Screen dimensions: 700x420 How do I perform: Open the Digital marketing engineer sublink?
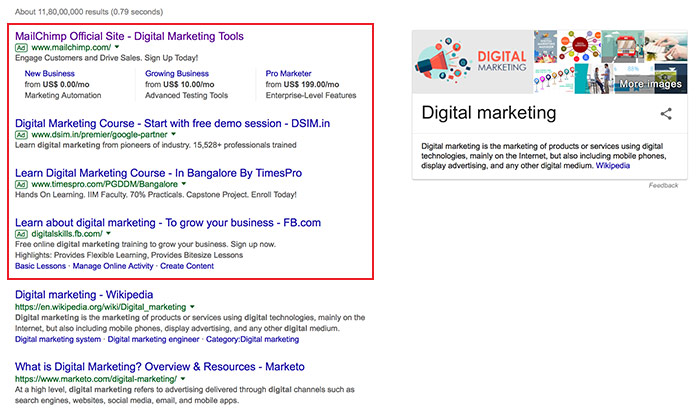pos(154,339)
